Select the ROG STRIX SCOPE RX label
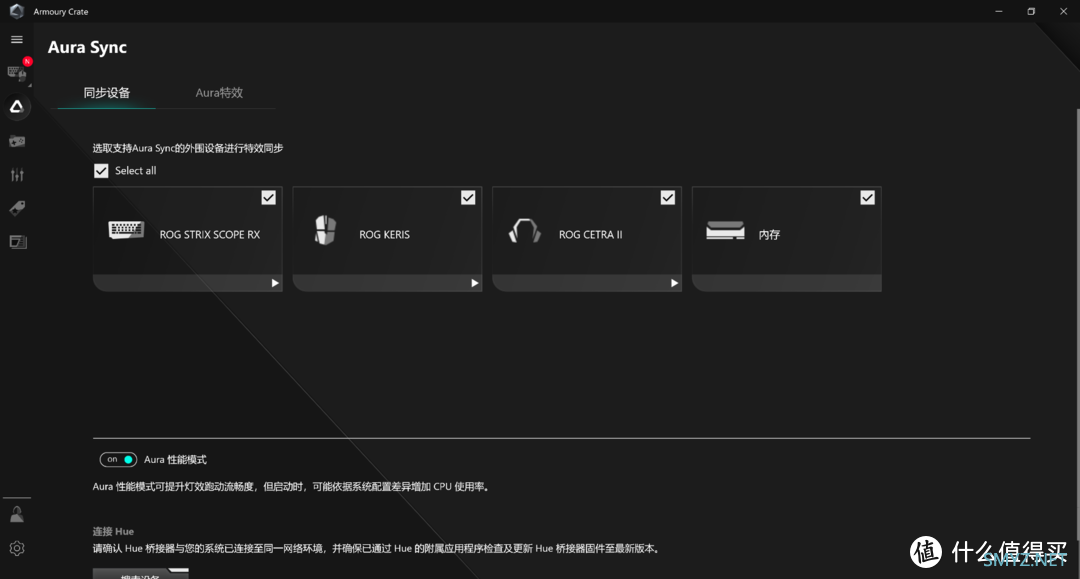This screenshot has width=1080, height=579. click(x=210, y=235)
